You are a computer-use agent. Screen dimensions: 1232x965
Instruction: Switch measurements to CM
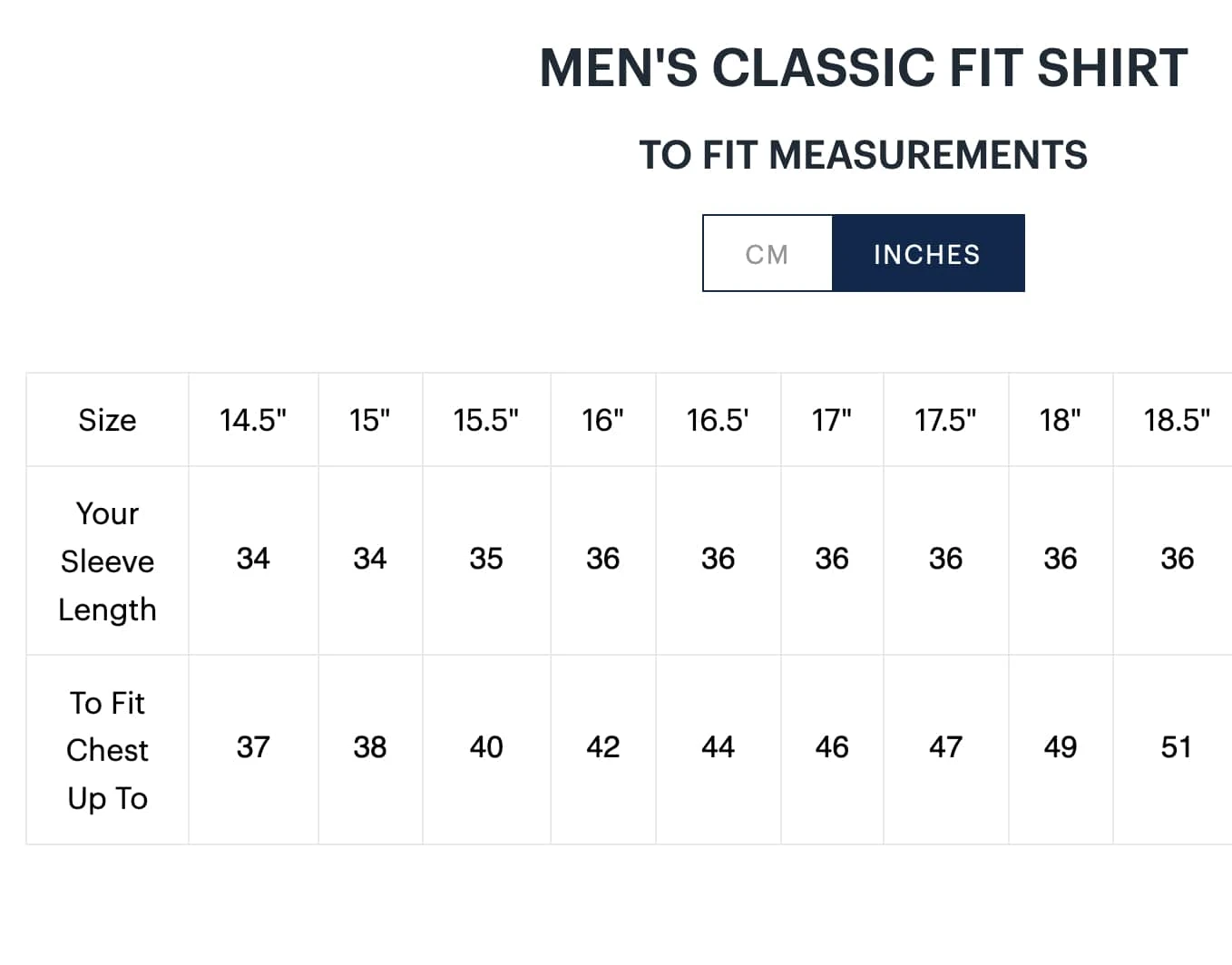tap(767, 254)
